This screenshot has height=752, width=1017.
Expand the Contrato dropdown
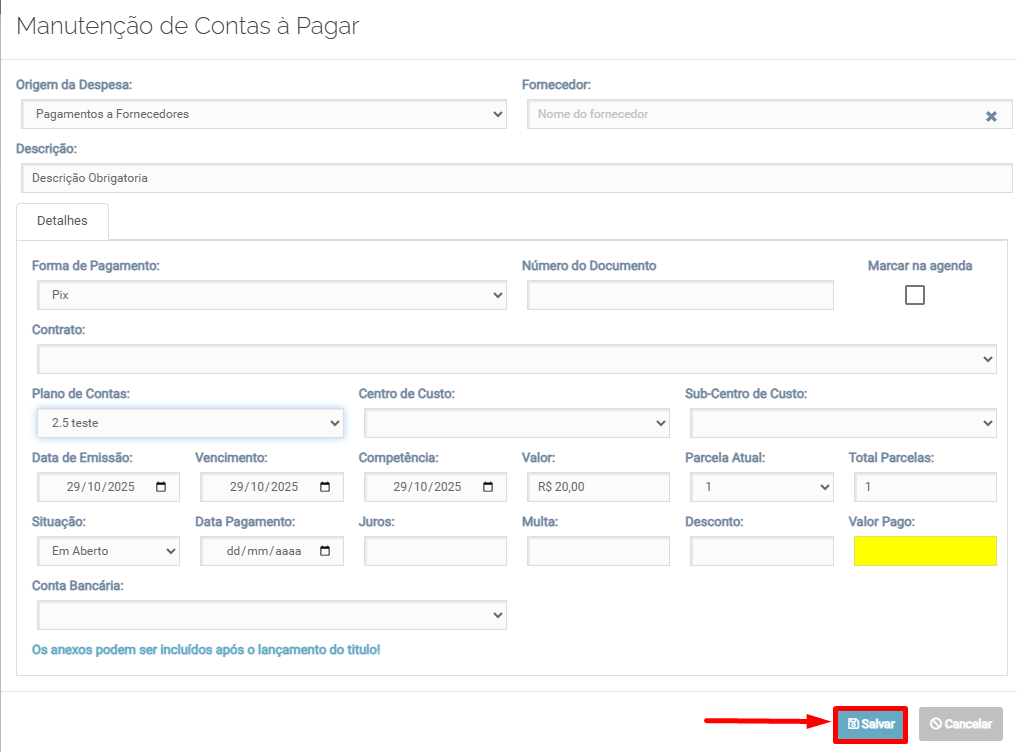[516, 359]
